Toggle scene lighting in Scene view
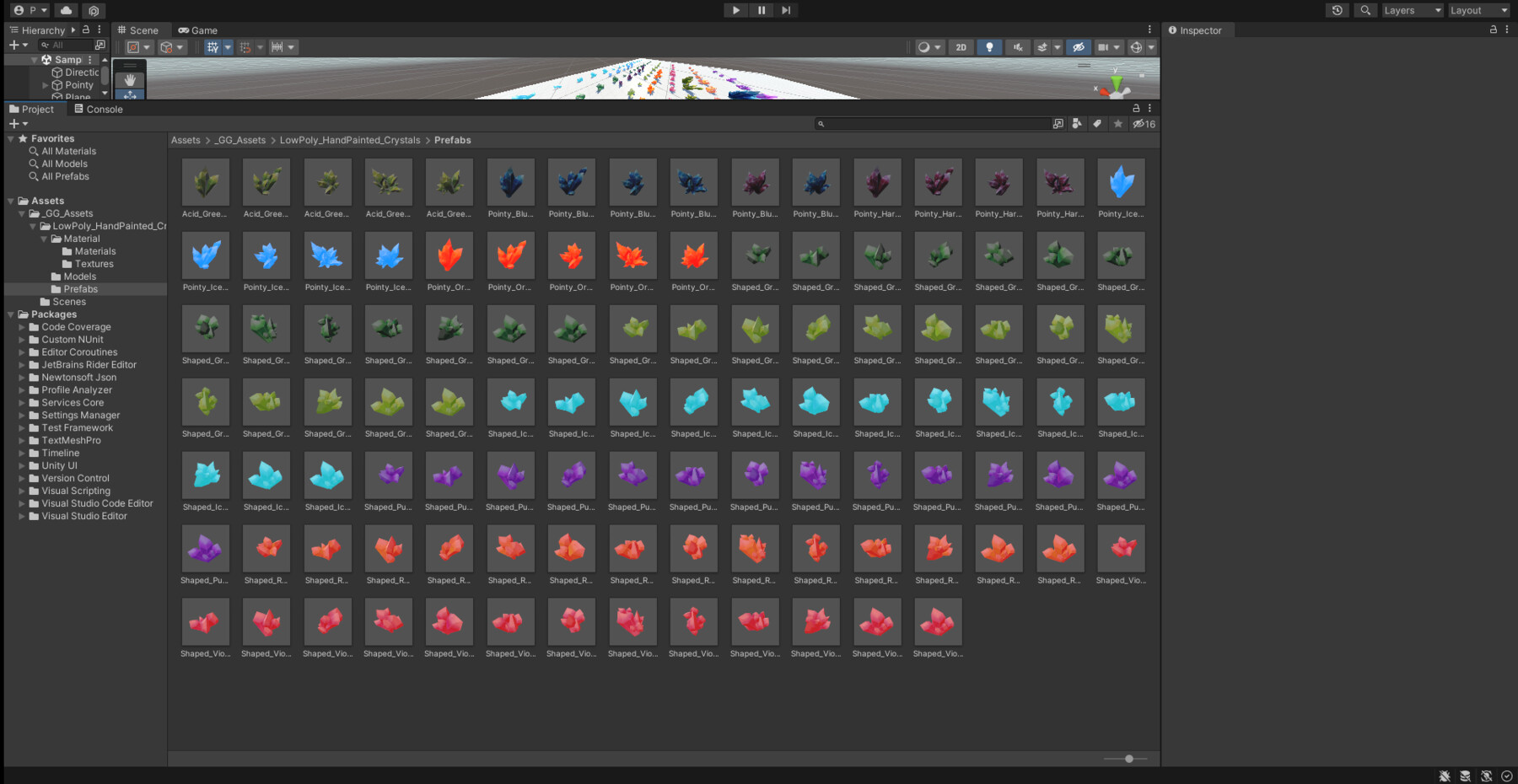1518x784 pixels. coord(988,46)
